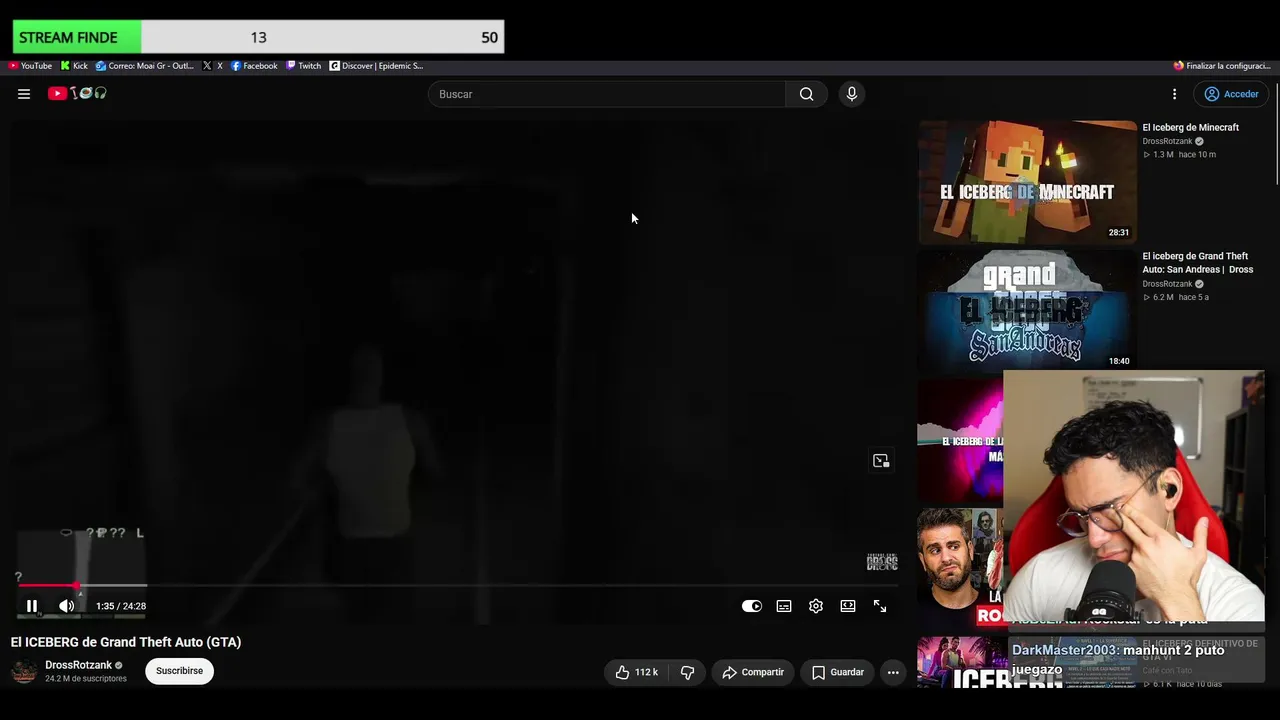Viewport: 1280px width, 720px height.
Task: Click the search magnifier button
Action: click(806, 94)
